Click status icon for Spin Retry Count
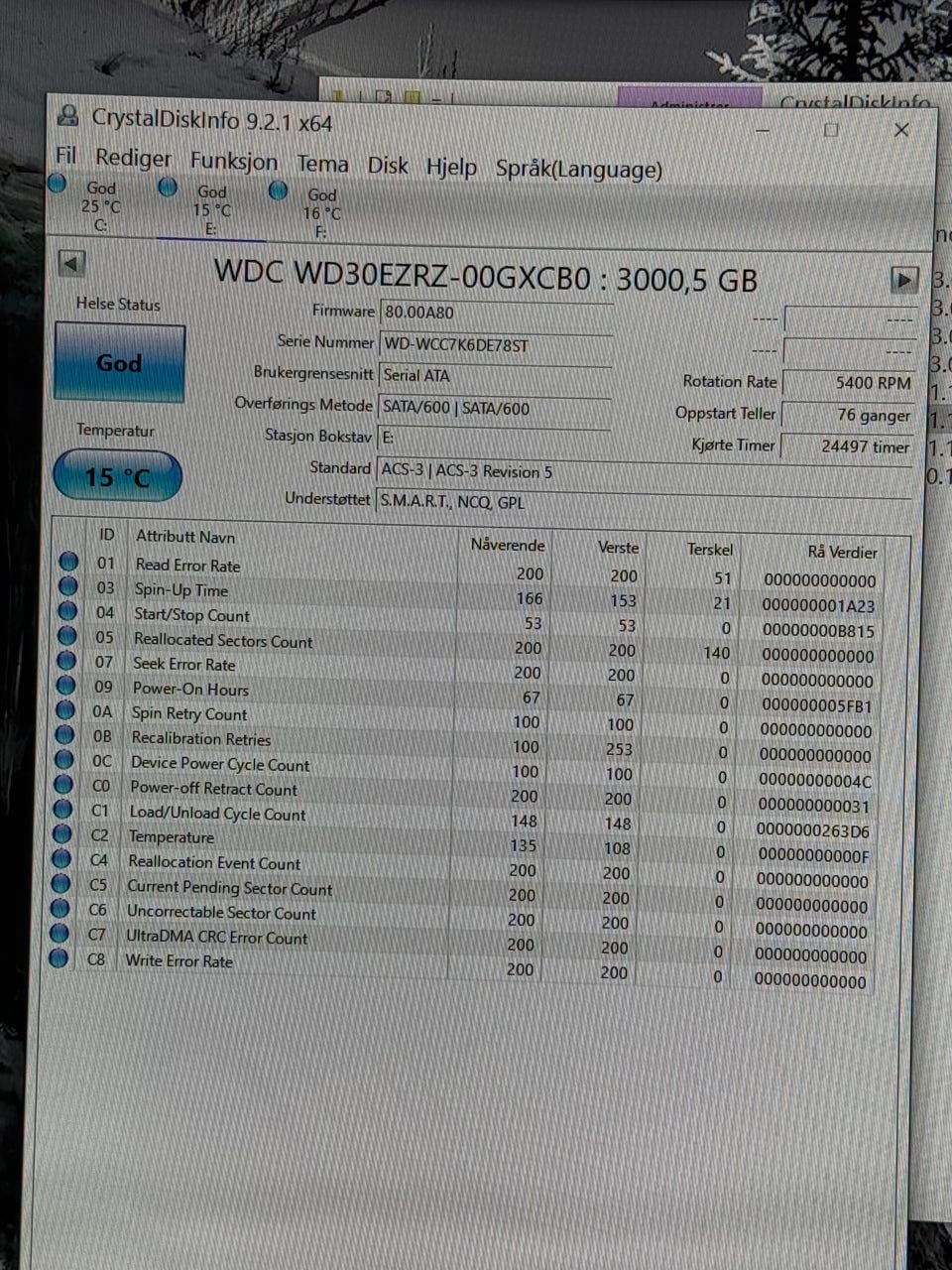This screenshot has width=952, height=1270. pos(65,710)
